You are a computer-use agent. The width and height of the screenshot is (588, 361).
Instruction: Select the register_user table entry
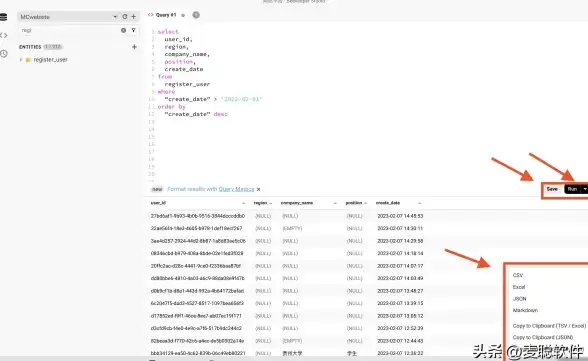(50, 60)
